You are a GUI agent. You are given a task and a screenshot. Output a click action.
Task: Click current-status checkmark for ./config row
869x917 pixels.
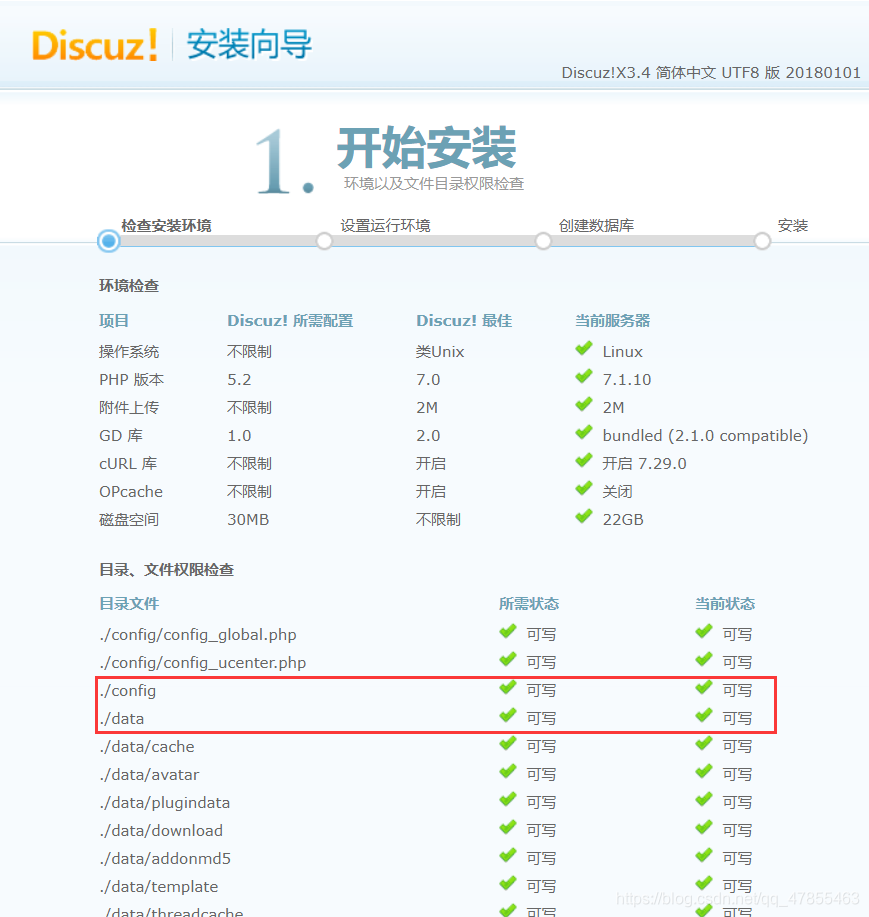click(704, 688)
